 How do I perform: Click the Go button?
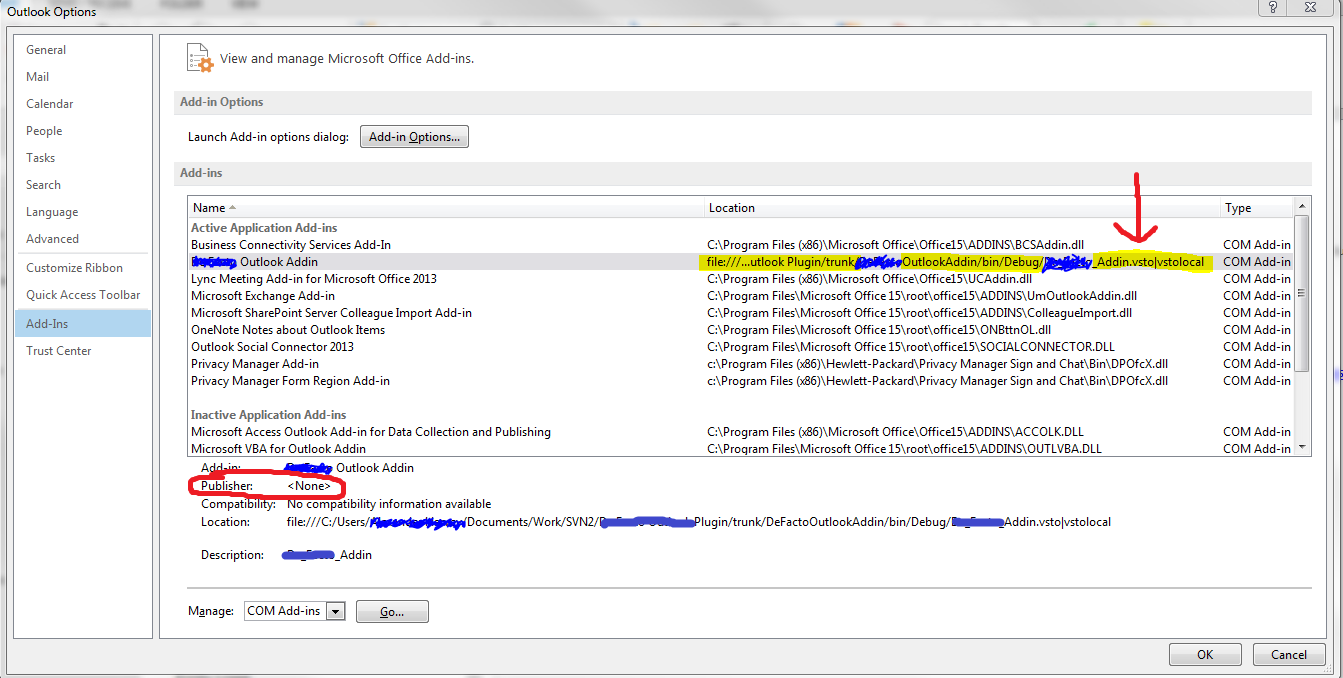tap(392, 611)
